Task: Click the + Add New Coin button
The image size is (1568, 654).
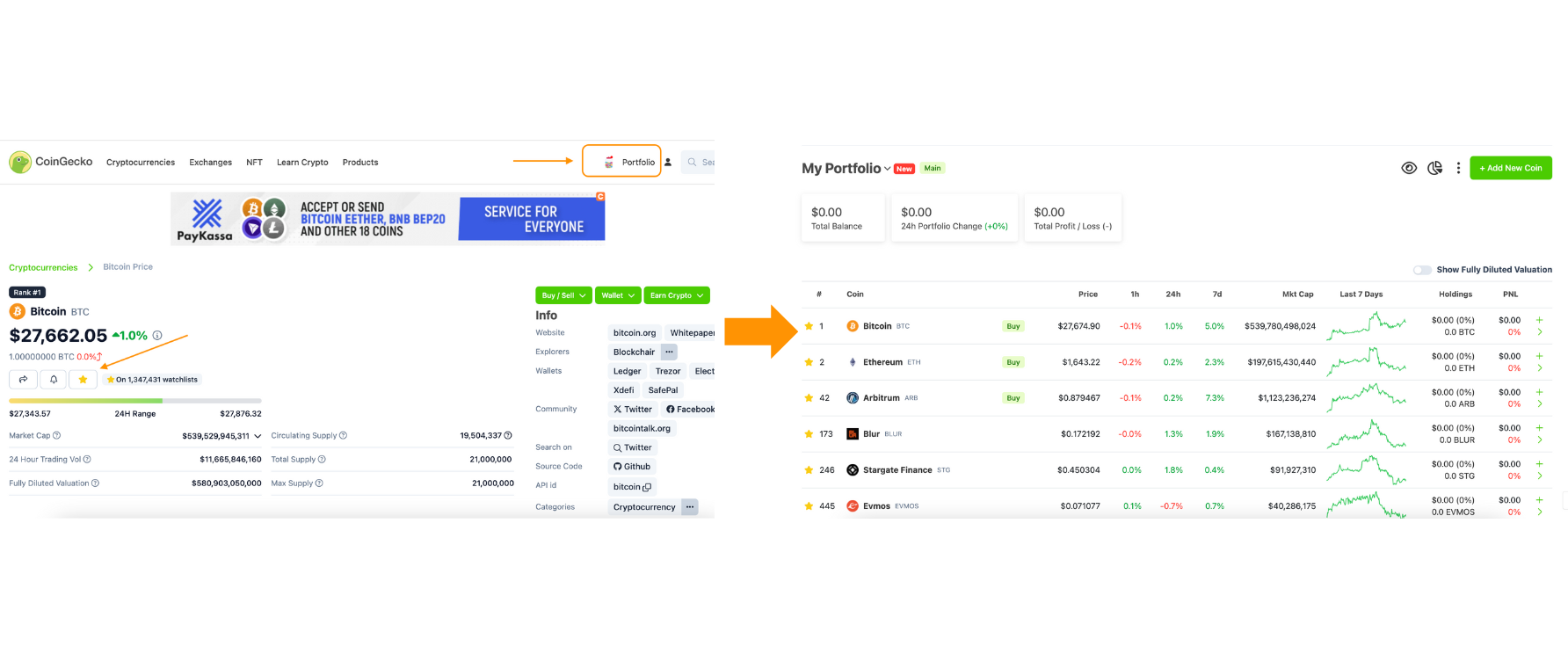Action: (1510, 168)
